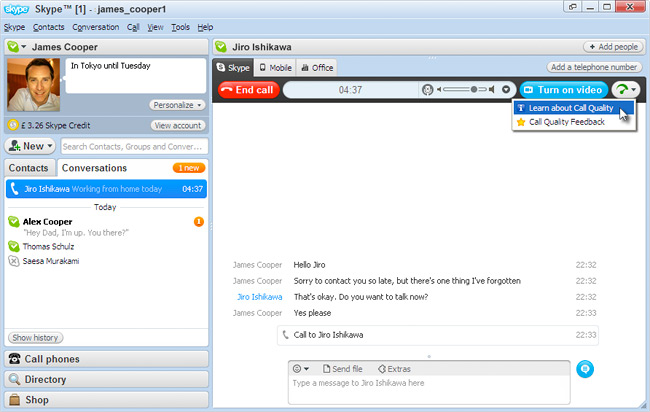Viewport: 650px width, 412px height.
Task: Click Turn on video
Action: point(564,90)
